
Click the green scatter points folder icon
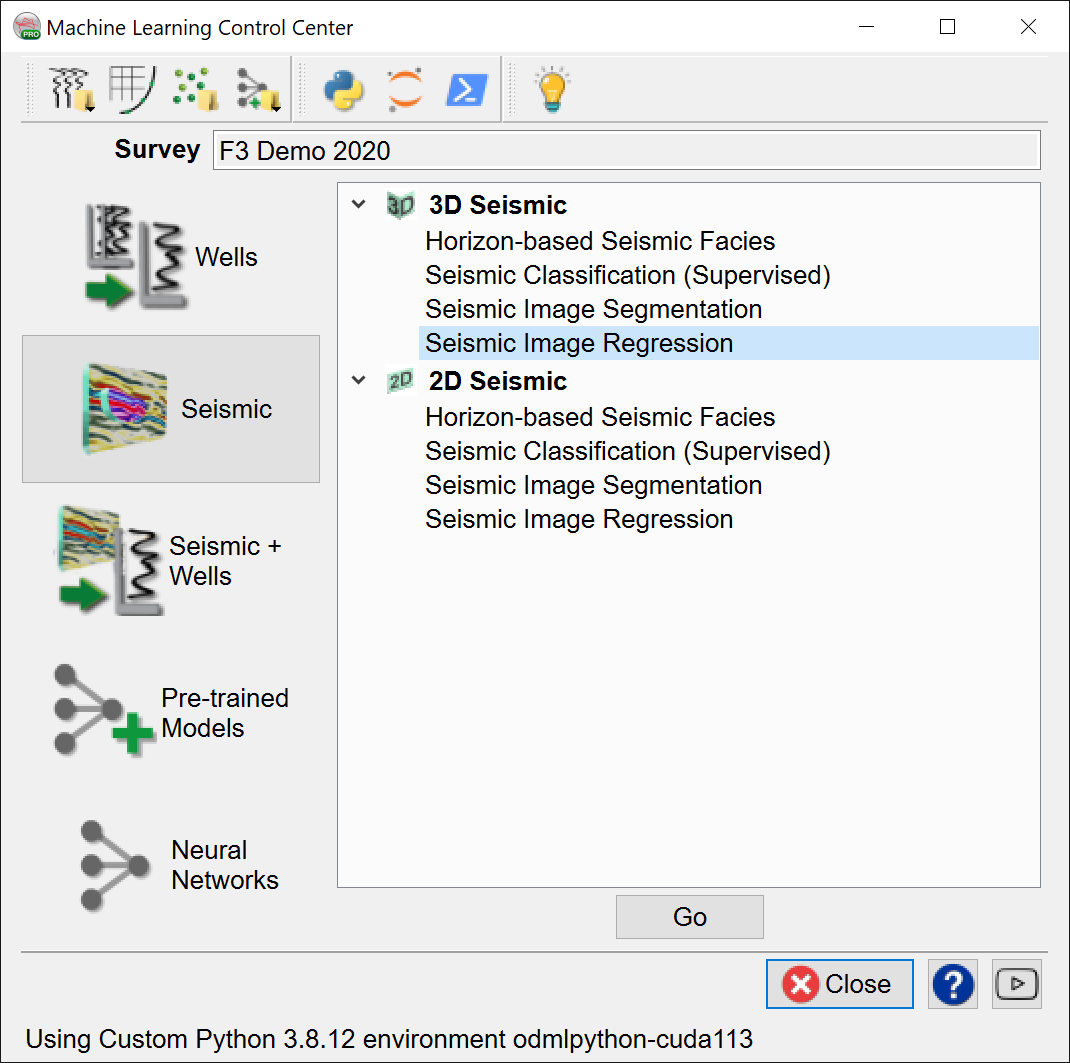pos(195,90)
